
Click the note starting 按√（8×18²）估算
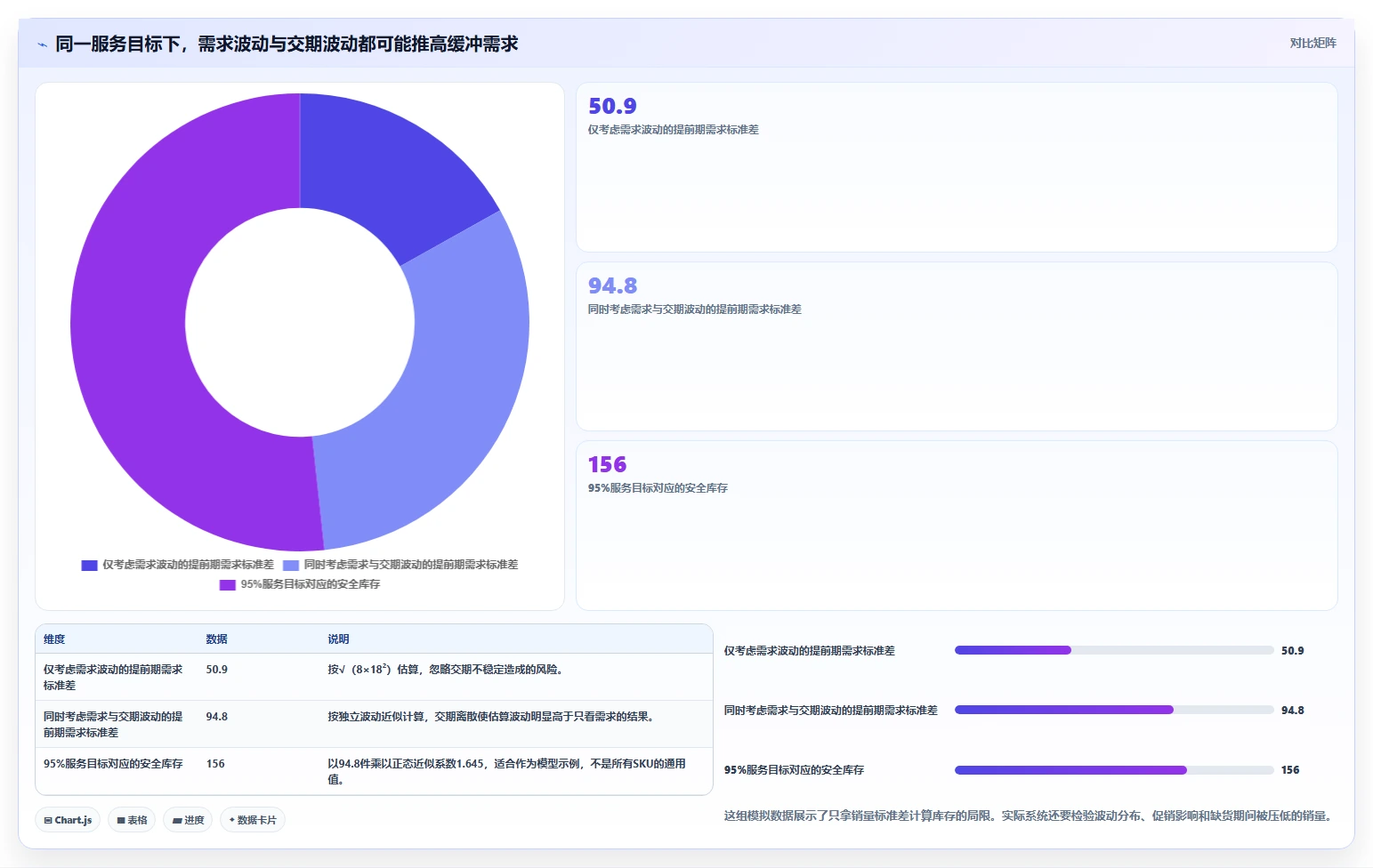coord(448,670)
